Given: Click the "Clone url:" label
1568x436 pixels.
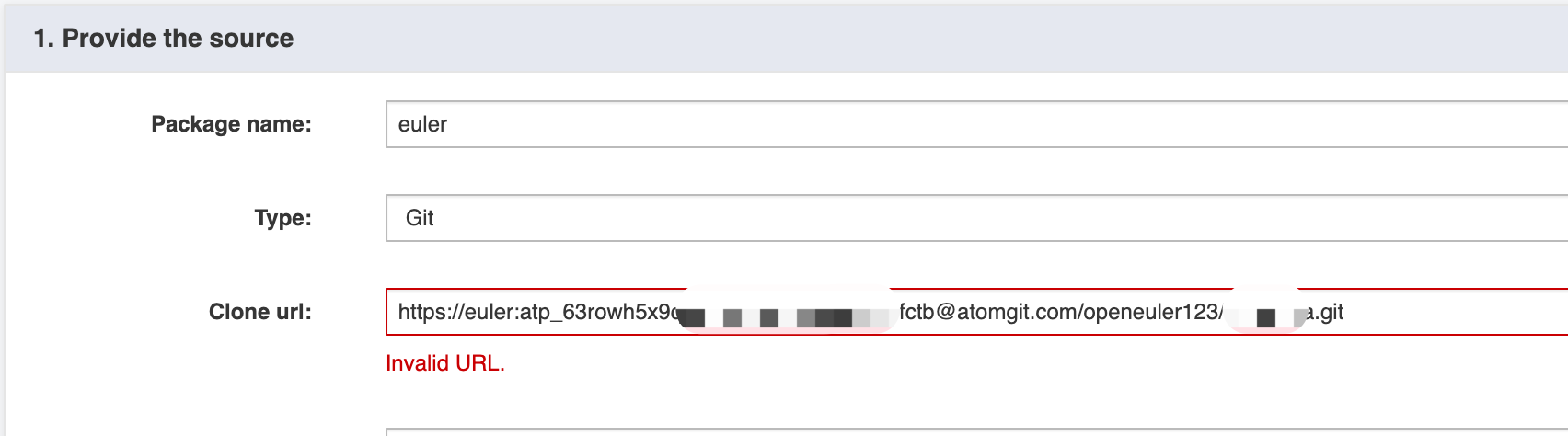Looking at the screenshot, I should pos(259,312).
